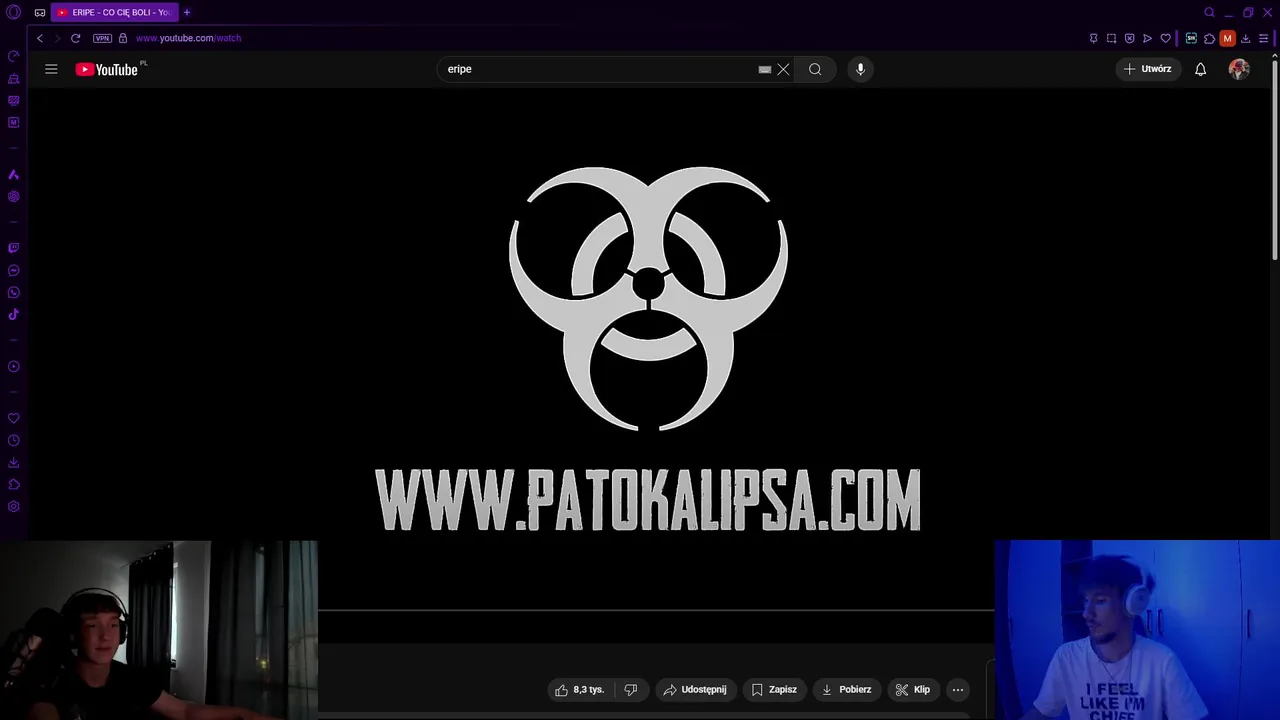Screen dimensions: 1280x720
Task: Open the Messenger sidebar panel
Action: tap(13, 270)
